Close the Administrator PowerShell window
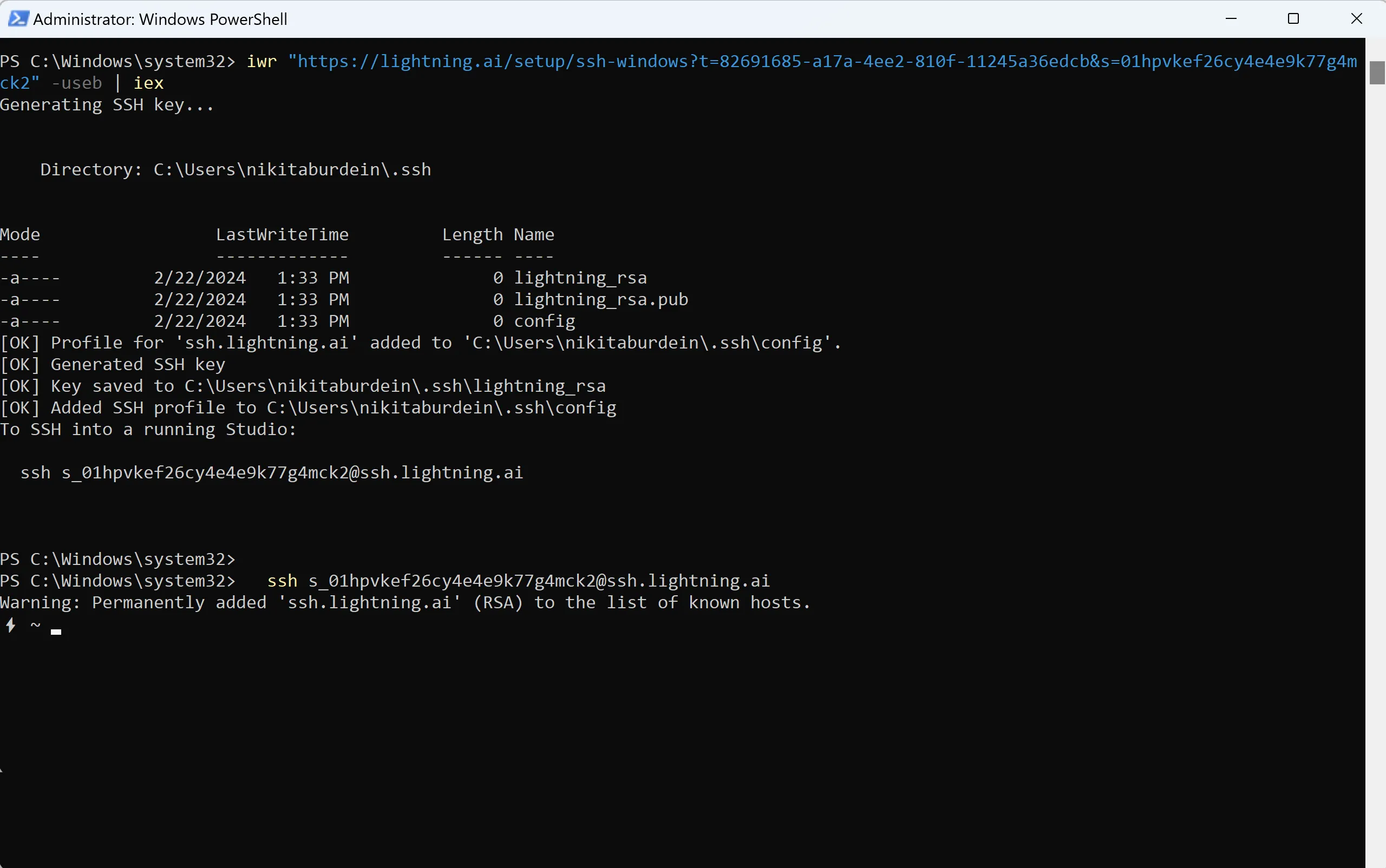1386x868 pixels. pyautogui.click(x=1356, y=19)
